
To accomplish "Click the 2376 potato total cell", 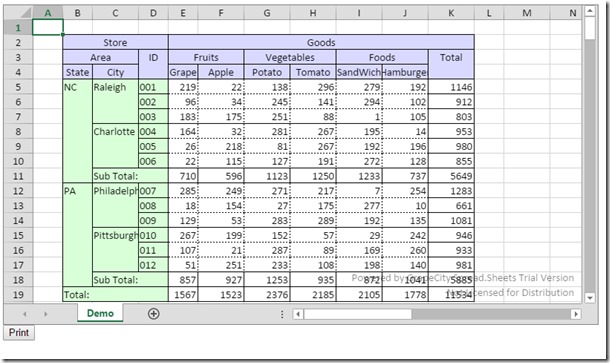I will 267,295.
